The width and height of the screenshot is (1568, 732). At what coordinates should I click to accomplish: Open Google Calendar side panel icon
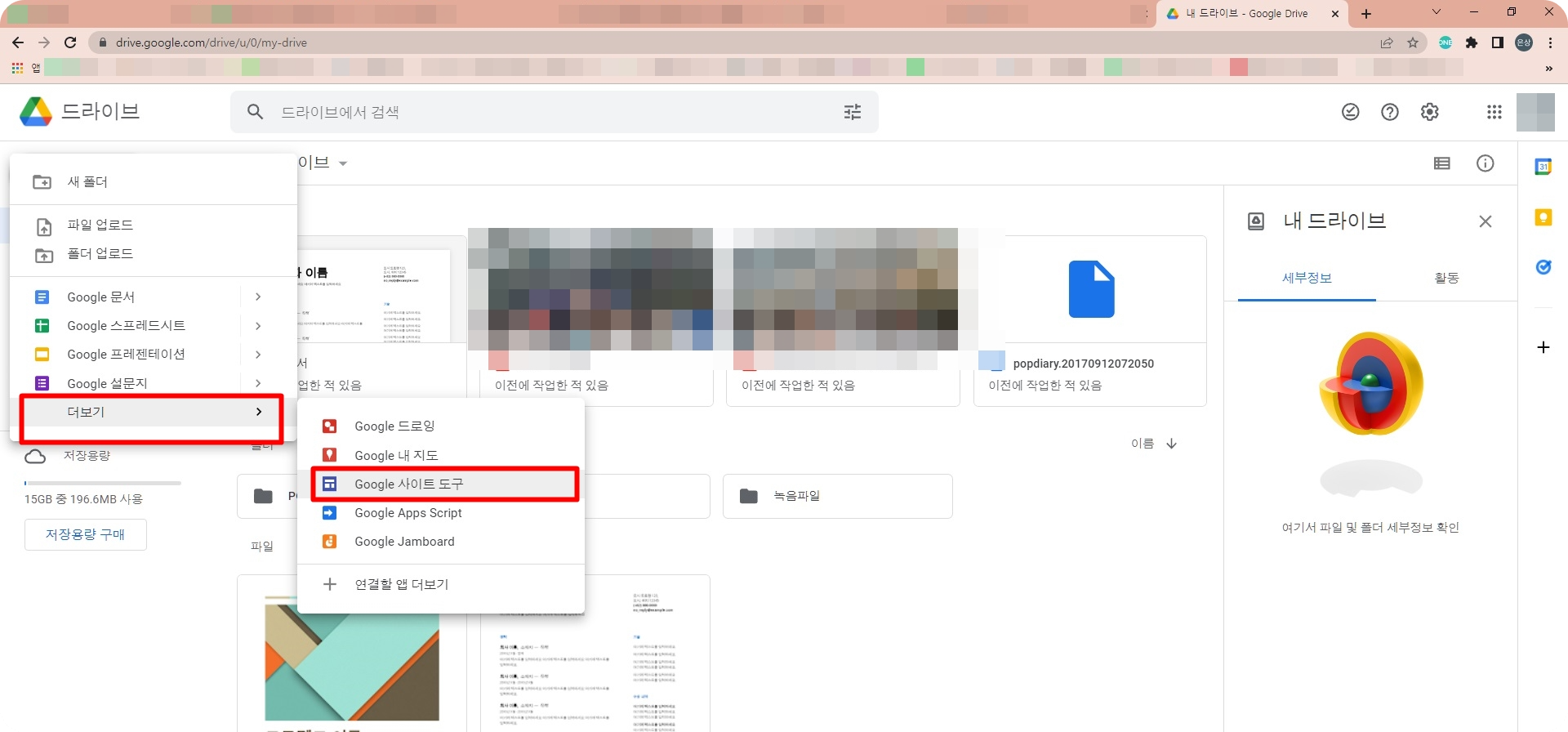[1543, 167]
